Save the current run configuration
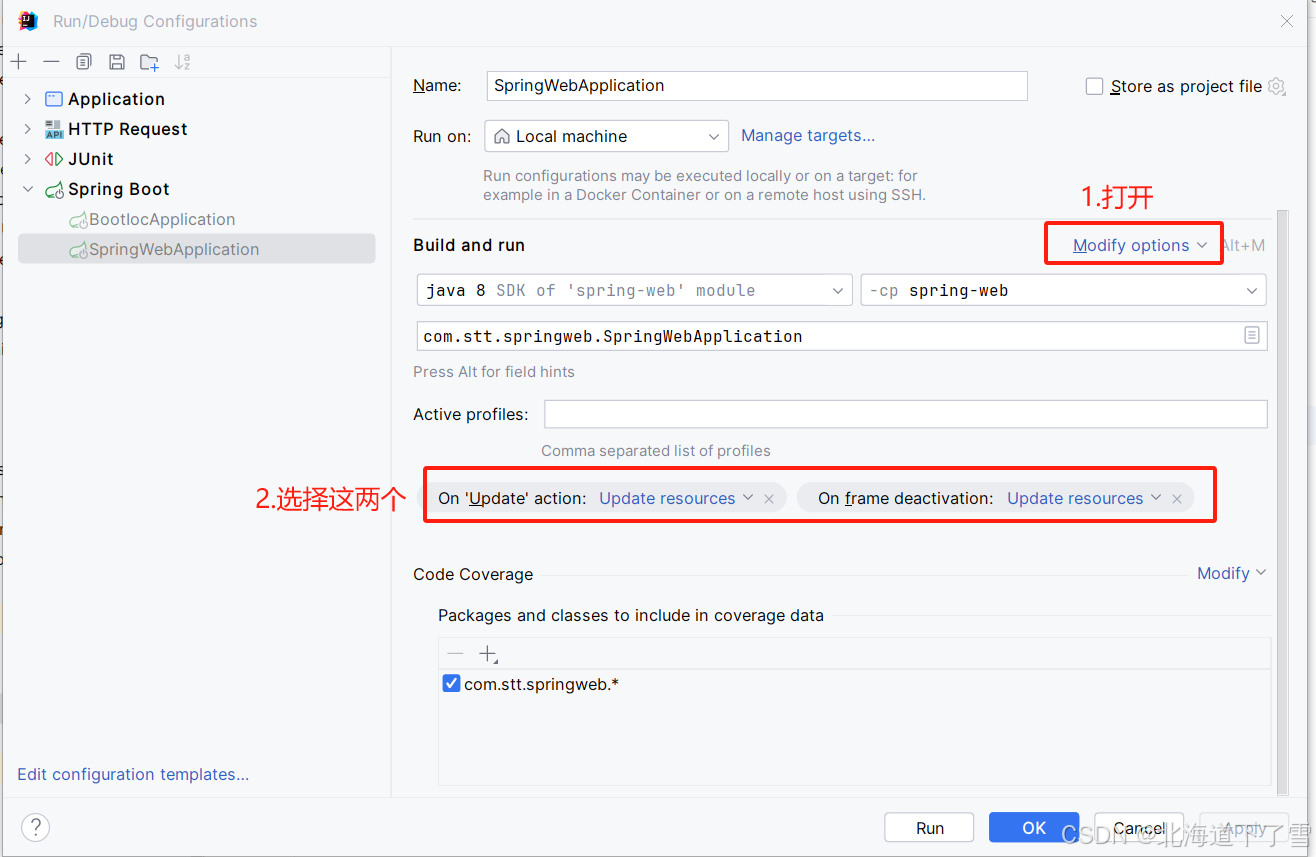The height and width of the screenshot is (857, 1316). [116, 61]
